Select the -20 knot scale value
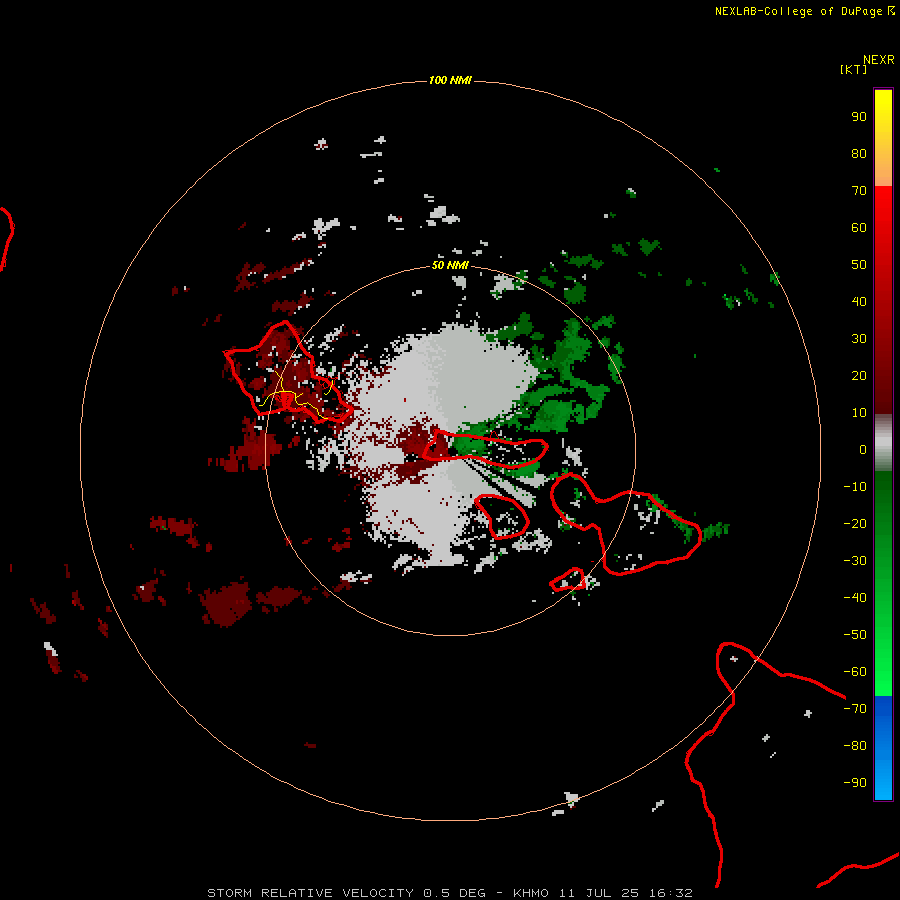Viewport: 900px width, 900px height. (x=855, y=524)
